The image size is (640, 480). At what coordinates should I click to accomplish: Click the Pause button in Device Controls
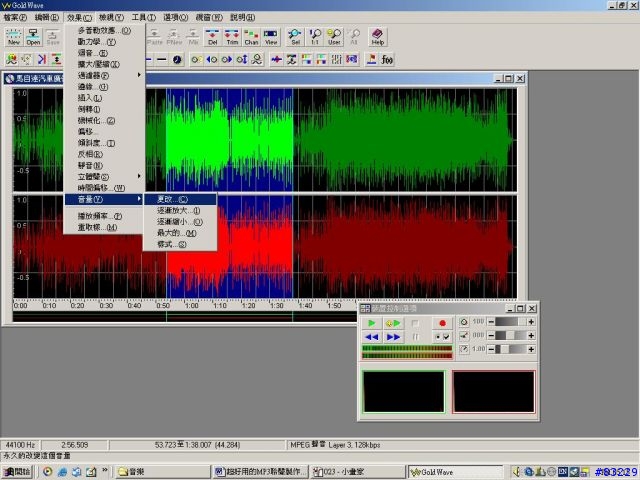[x=416, y=337]
